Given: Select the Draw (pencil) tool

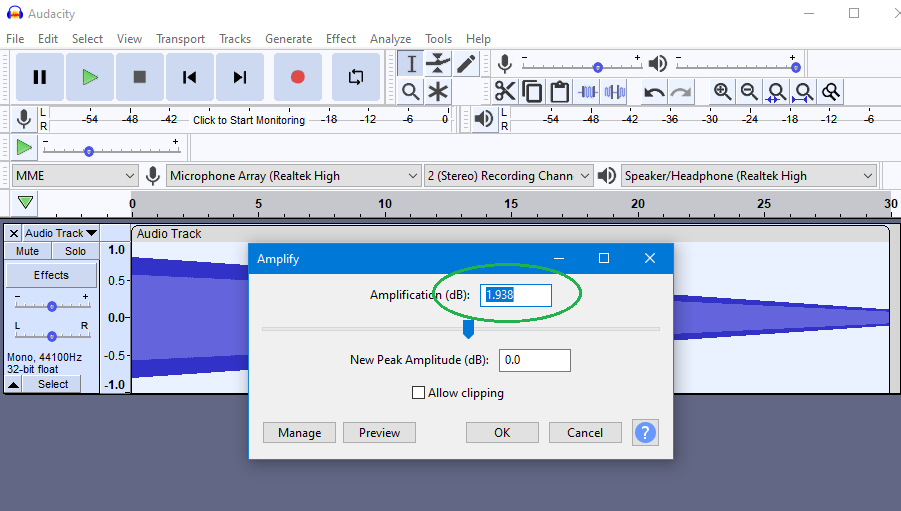Looking at the screenshot, I should click(466, 64).
